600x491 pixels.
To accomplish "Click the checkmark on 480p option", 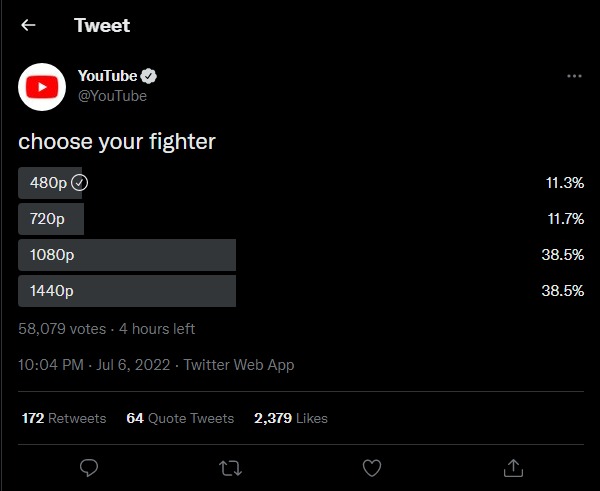I will point(80,183).
